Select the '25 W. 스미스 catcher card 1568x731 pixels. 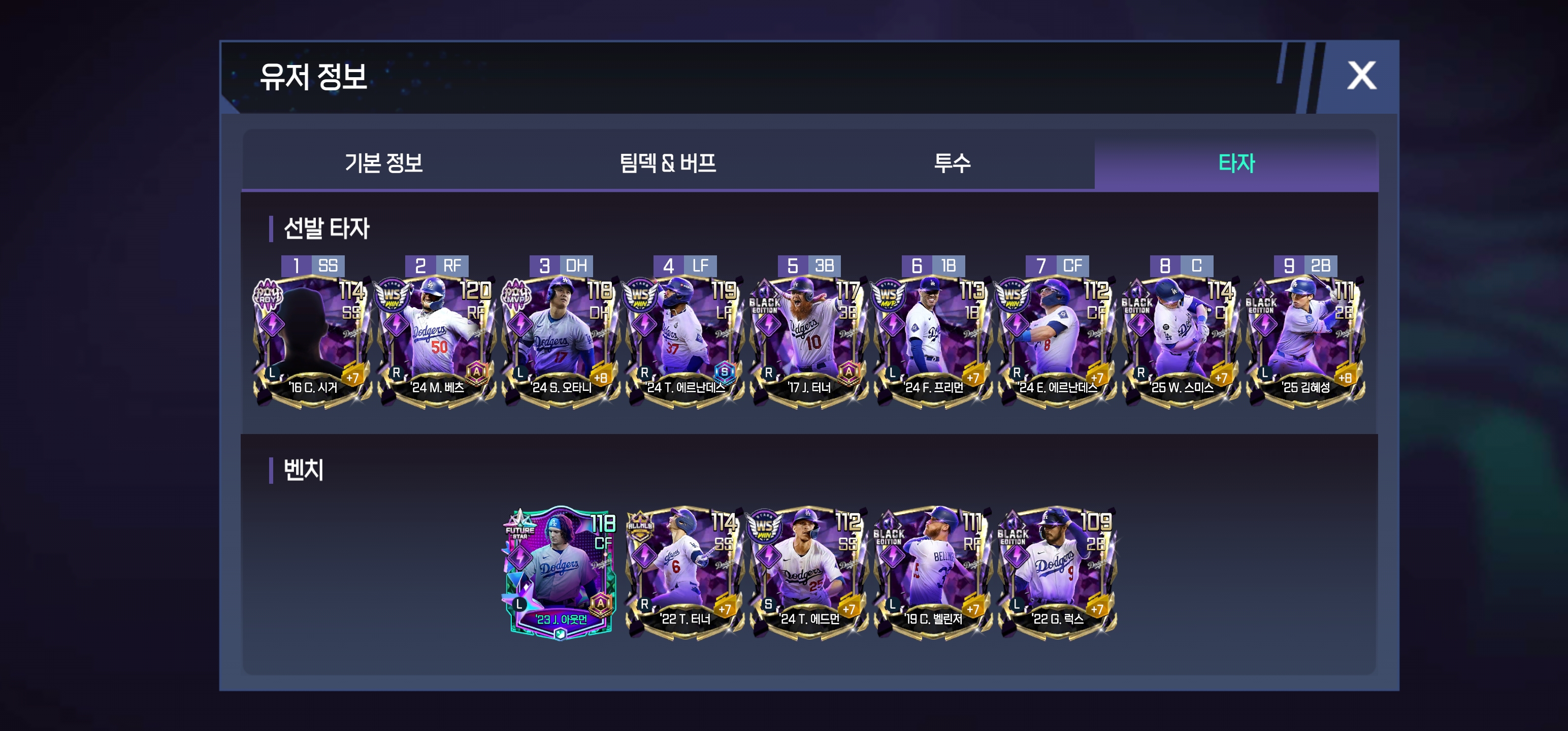click(1182, 341)
